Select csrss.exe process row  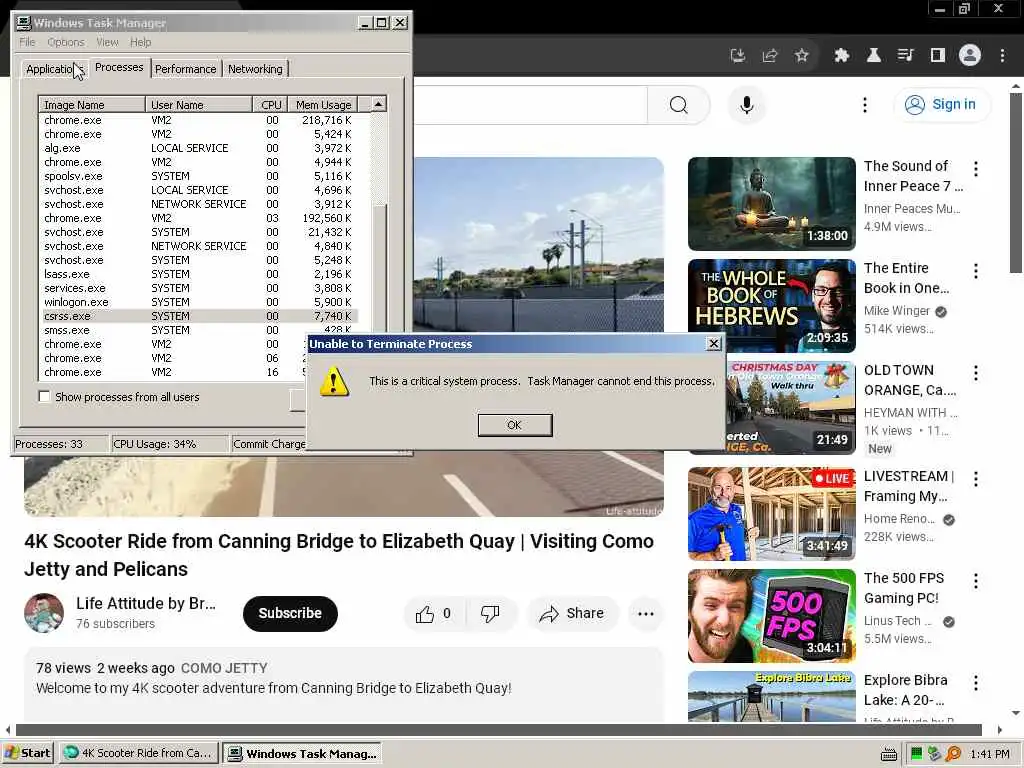[198, 316]
